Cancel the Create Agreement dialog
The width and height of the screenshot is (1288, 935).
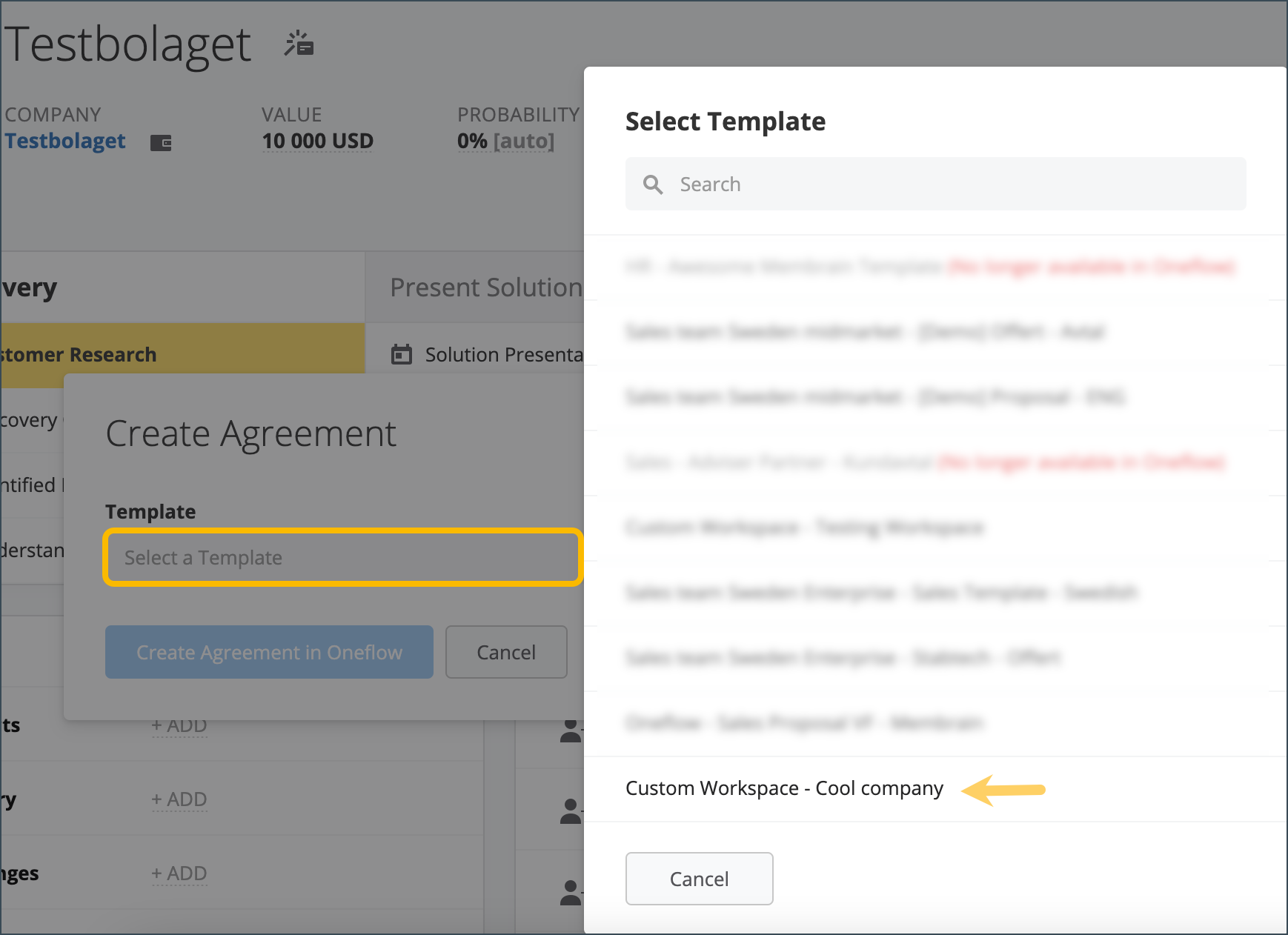click(x=506, y=652)
